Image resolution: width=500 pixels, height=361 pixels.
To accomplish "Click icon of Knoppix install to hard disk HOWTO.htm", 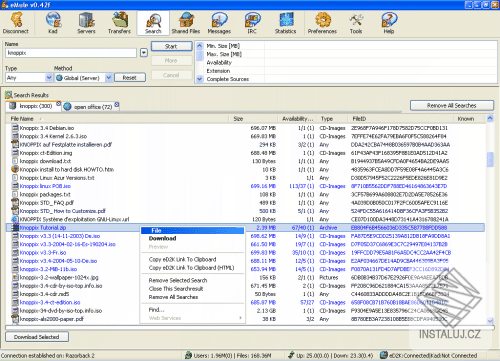I will (15, 169).
